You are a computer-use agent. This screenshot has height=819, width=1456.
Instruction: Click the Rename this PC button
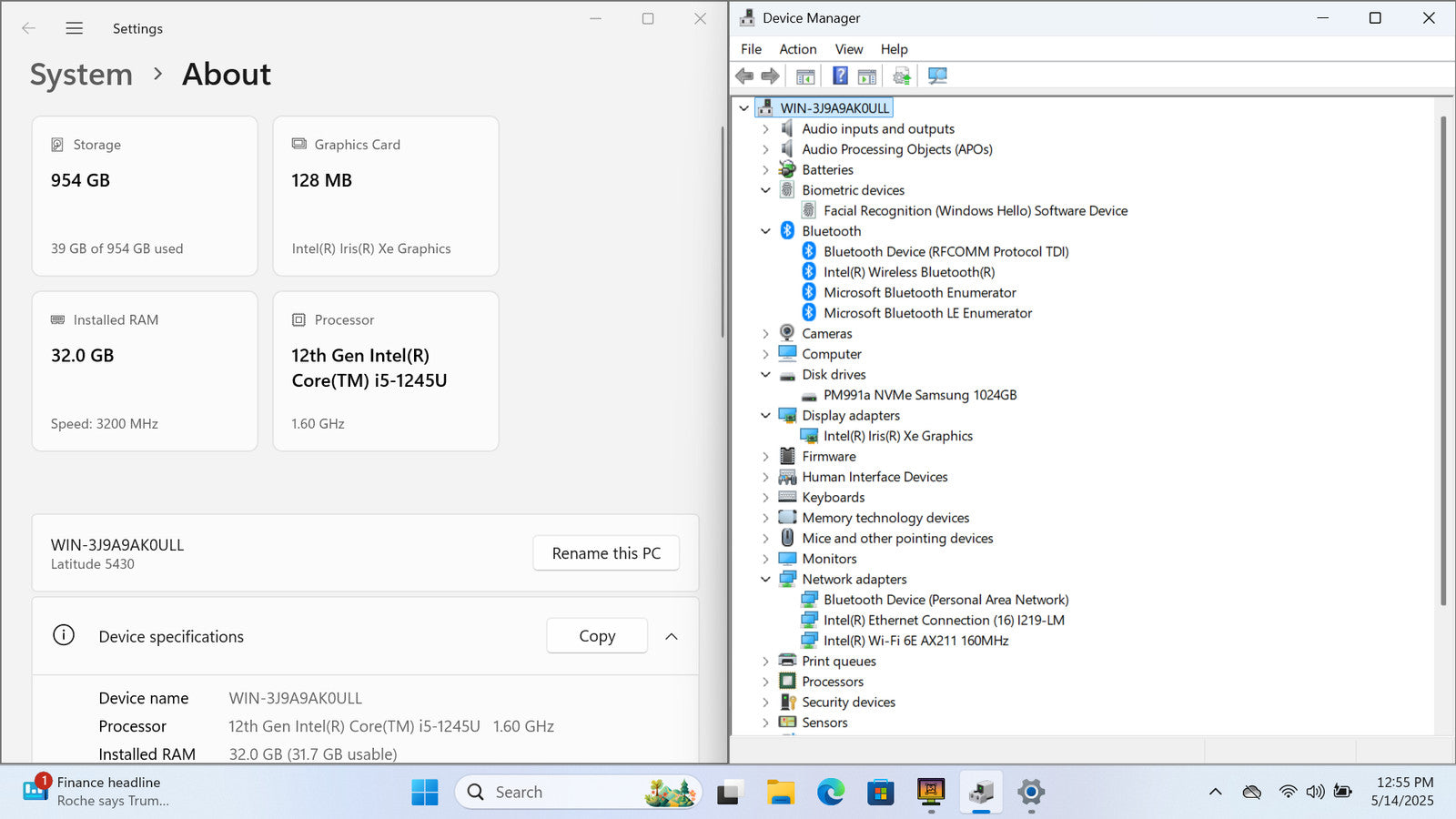606,553
